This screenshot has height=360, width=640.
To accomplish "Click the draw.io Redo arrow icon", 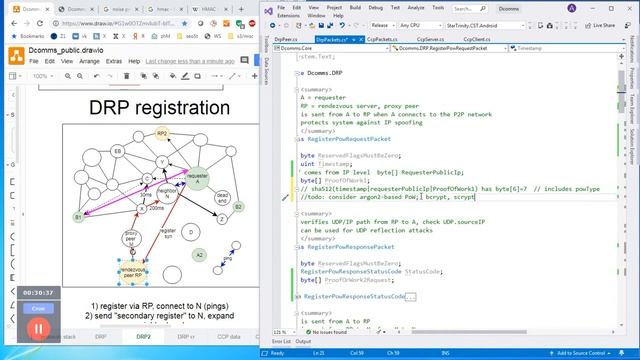I will coord(109,76).
